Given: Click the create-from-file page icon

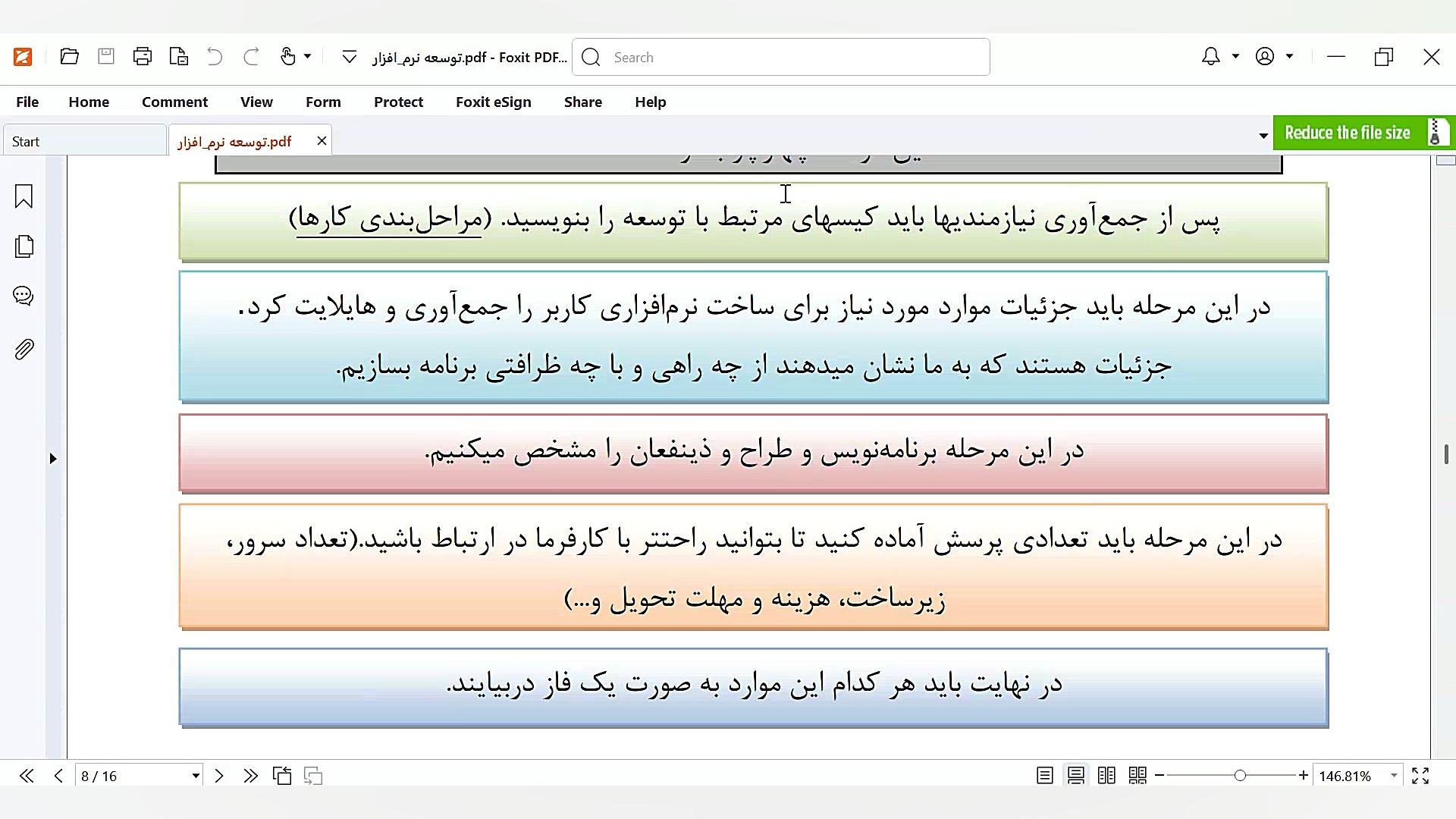Looking at the screenshot, I should coord(179,57).
